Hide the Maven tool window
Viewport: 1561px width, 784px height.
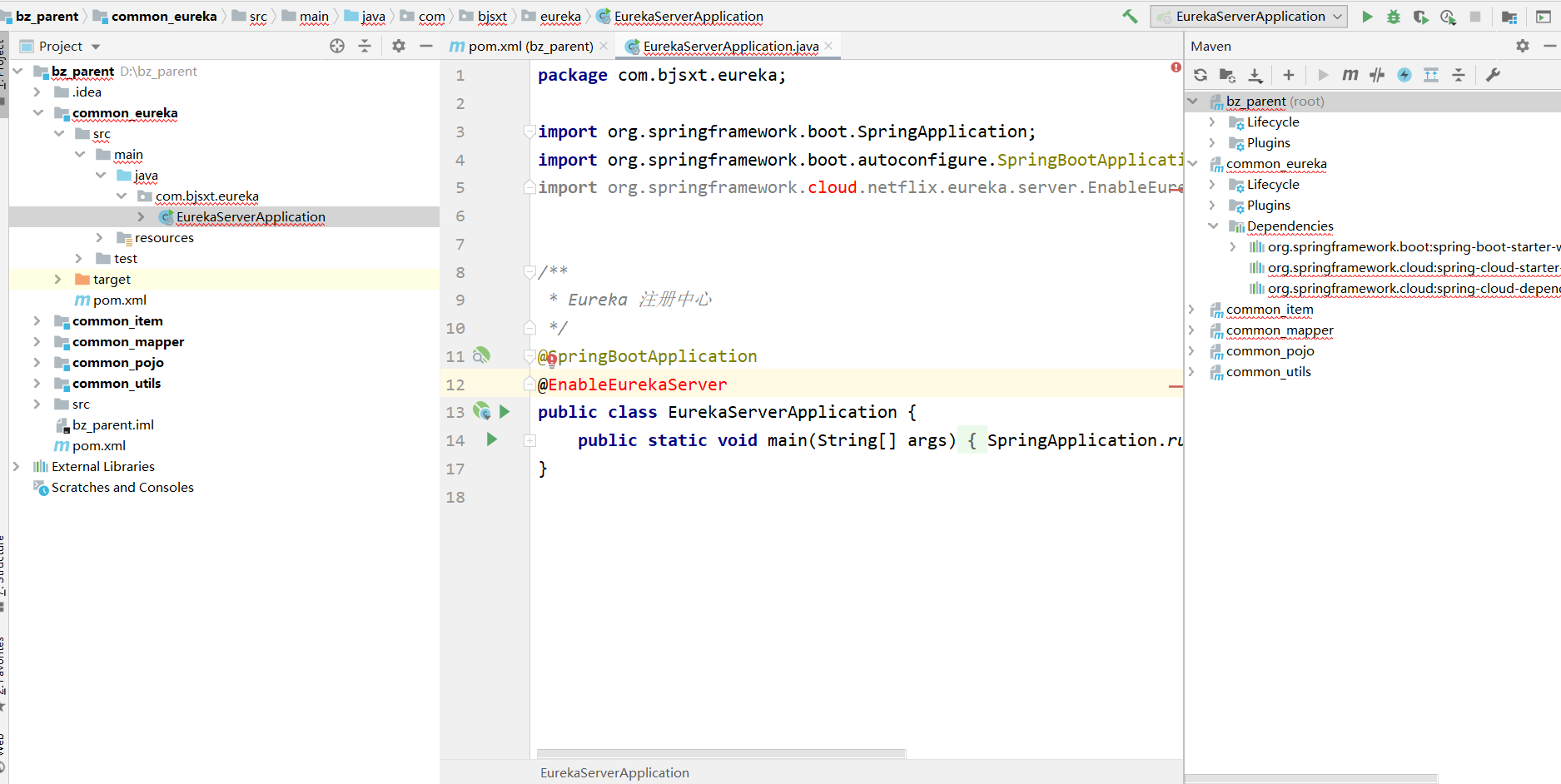1549,46
